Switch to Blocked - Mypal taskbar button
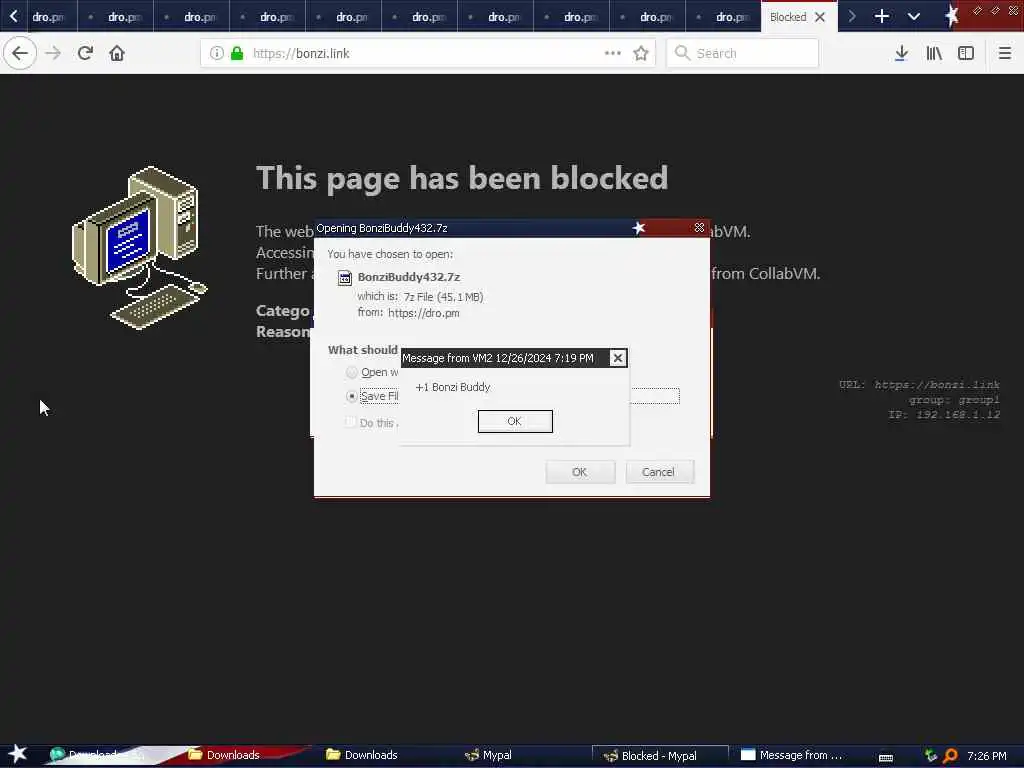This screenshot has height=768, width=1024. [660, 756]
